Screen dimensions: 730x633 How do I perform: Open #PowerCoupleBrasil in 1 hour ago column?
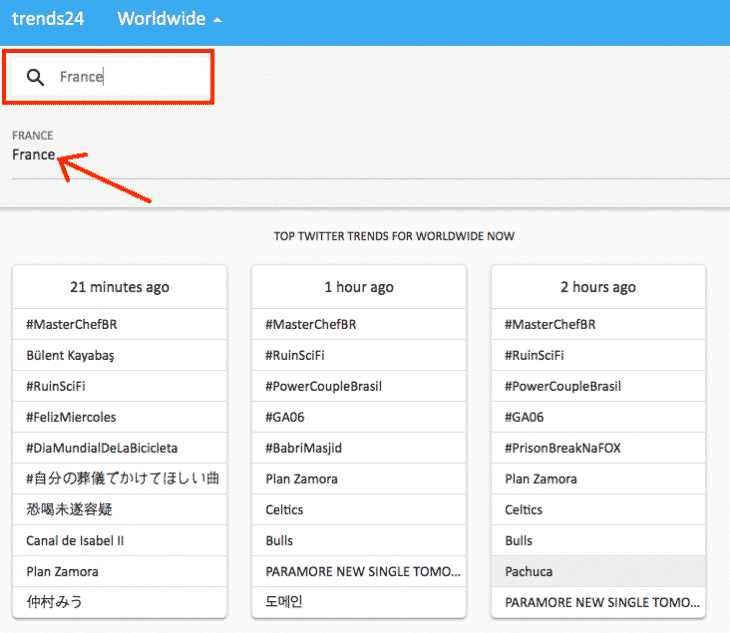[x=324, y=386]
